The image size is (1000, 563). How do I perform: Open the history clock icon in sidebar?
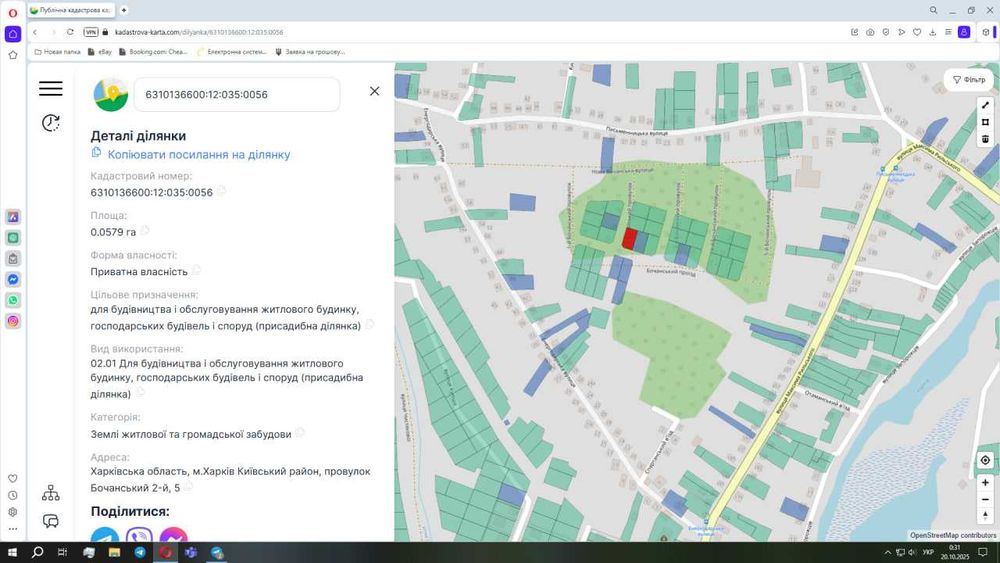click(x=50, y=123)
